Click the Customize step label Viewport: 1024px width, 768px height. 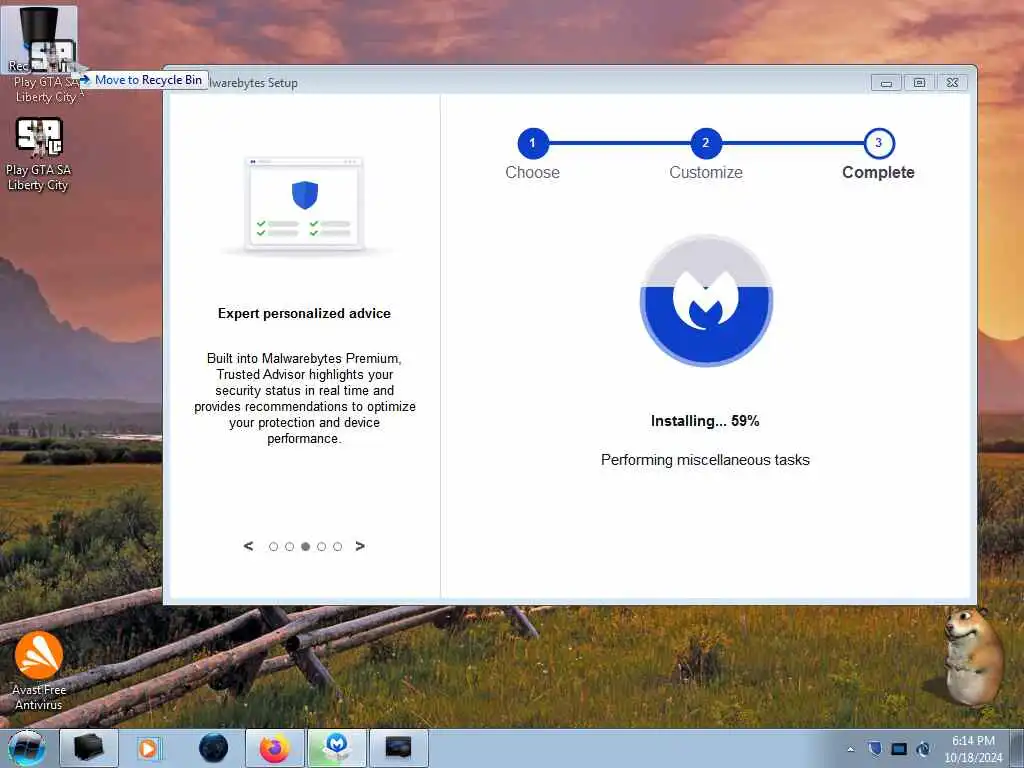pos(706,172)
